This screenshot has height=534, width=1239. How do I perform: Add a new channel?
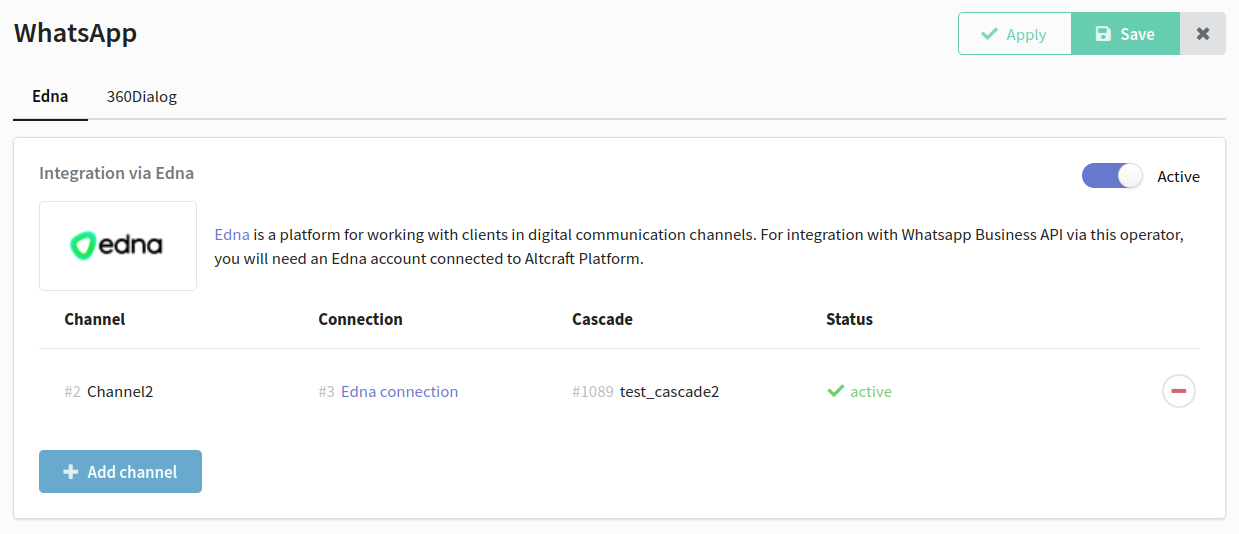pos(120,472)
